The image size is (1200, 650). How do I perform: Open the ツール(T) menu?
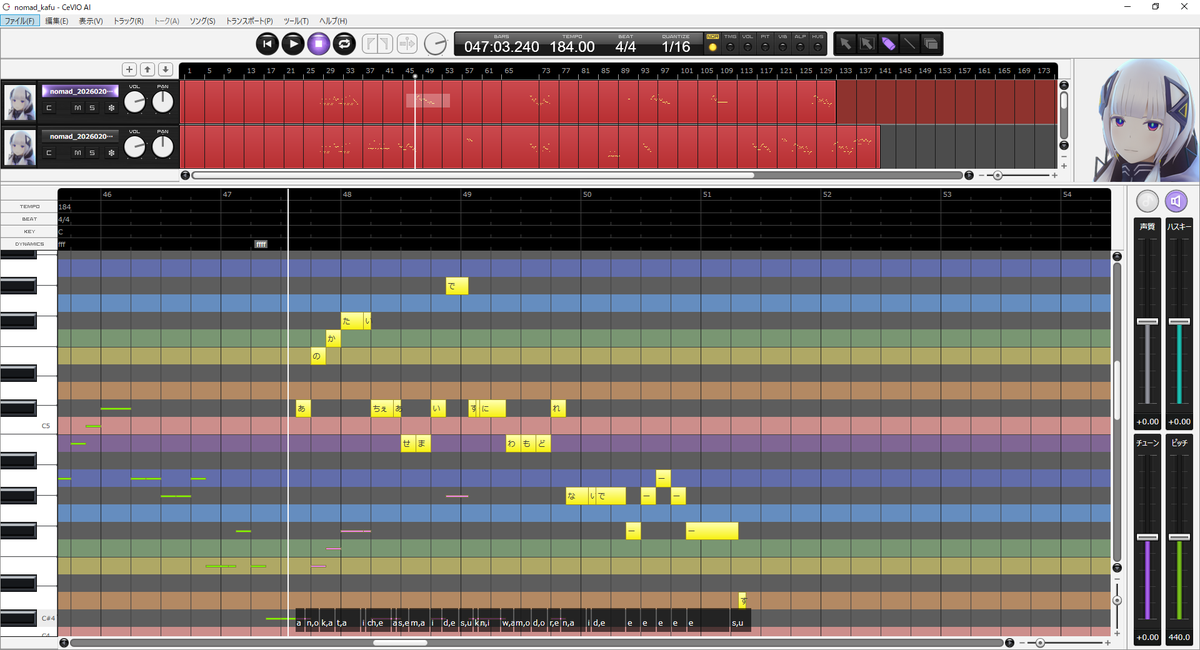(x=296, y=21)
